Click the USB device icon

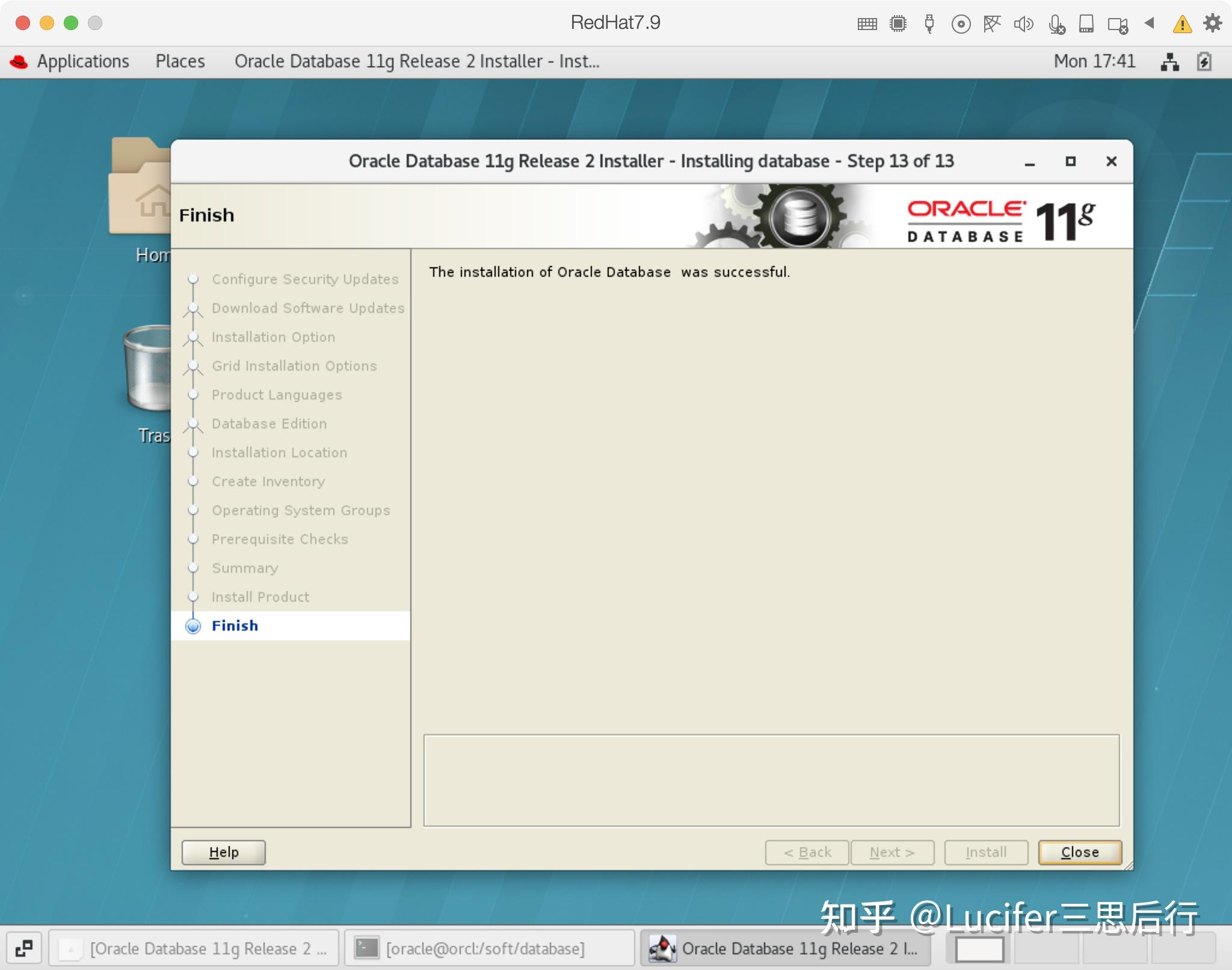pos(930,23)
